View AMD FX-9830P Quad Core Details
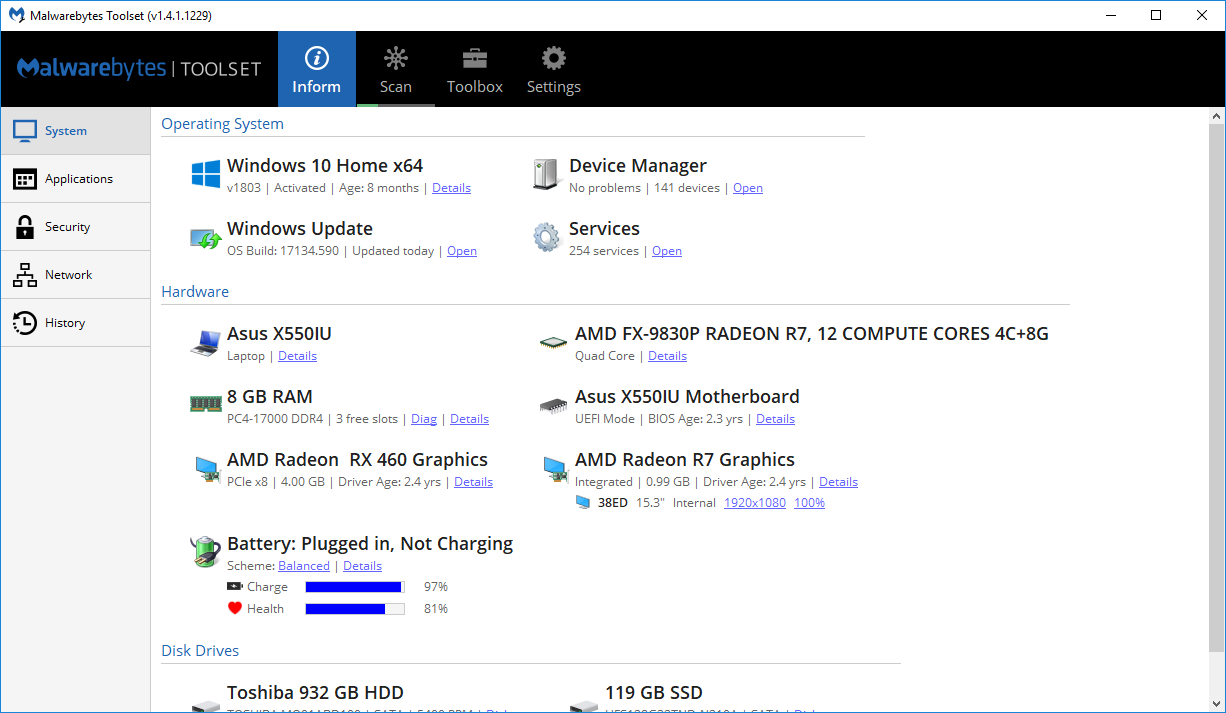Viewport: 1226px width, 713px height. [667, 356]
